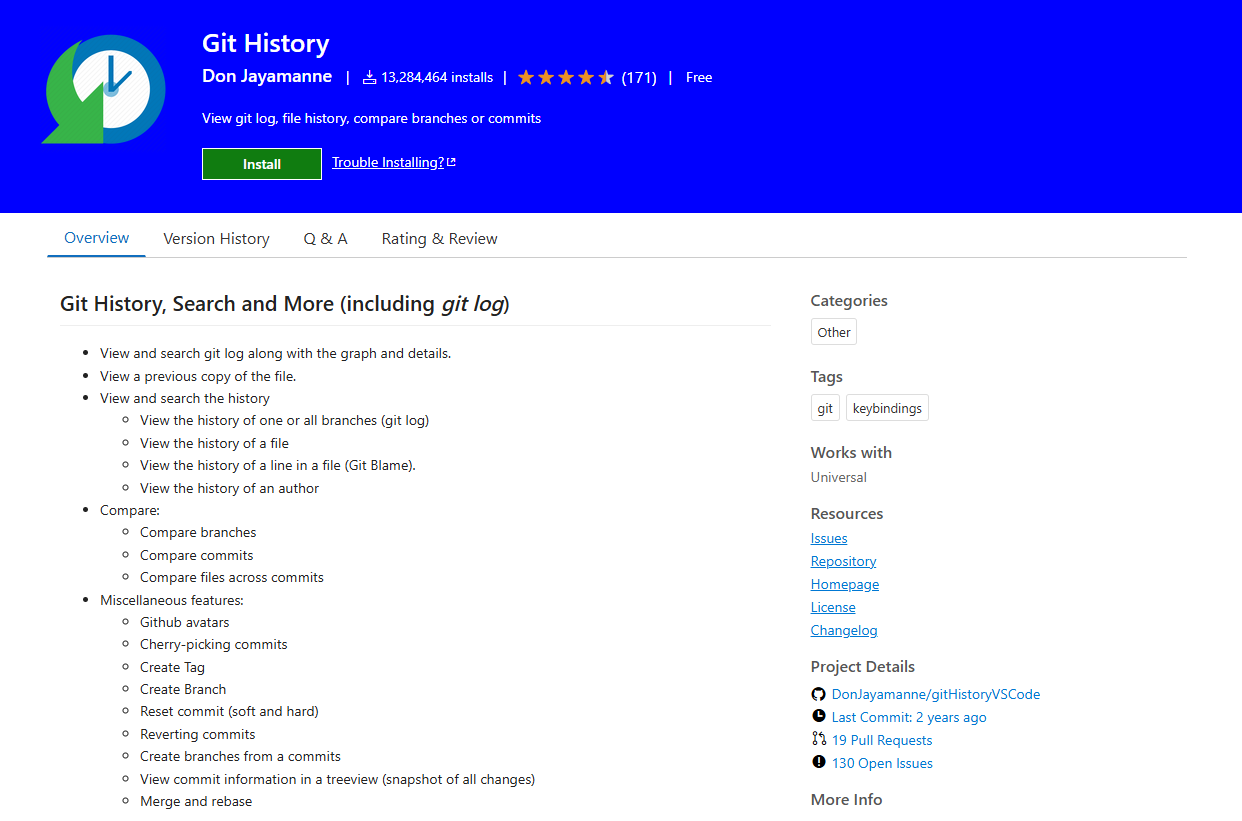
Task: Click the download installs icon
Action: point(369,77)
